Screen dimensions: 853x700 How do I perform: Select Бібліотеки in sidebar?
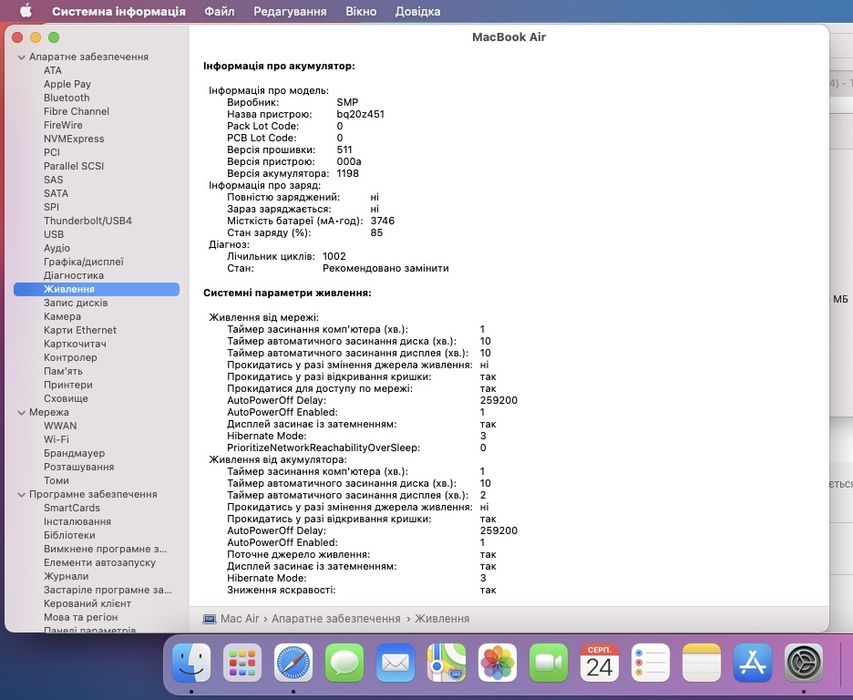70,535
